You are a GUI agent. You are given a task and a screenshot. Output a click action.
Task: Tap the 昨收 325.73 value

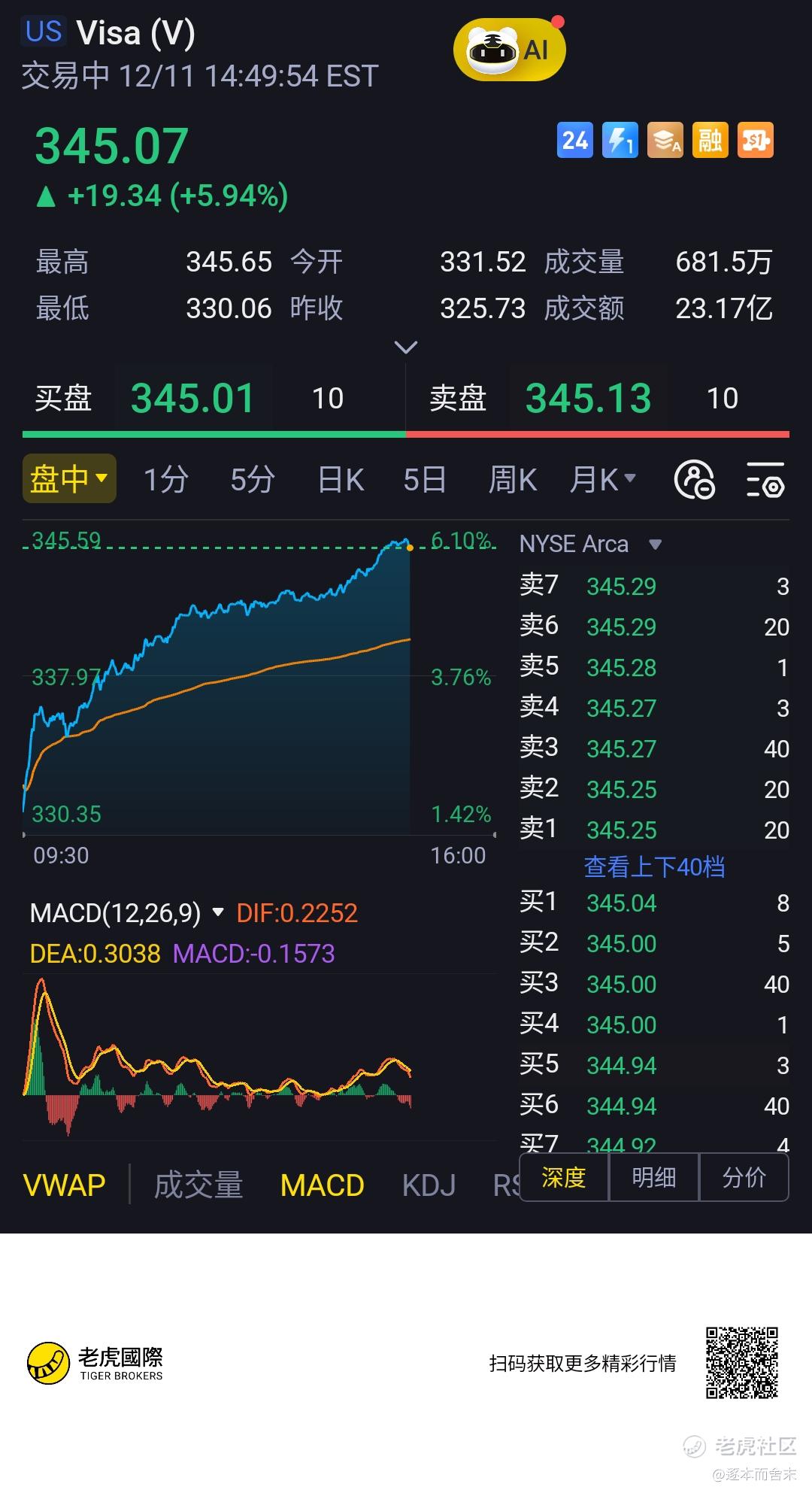click(x=483, y=308)
